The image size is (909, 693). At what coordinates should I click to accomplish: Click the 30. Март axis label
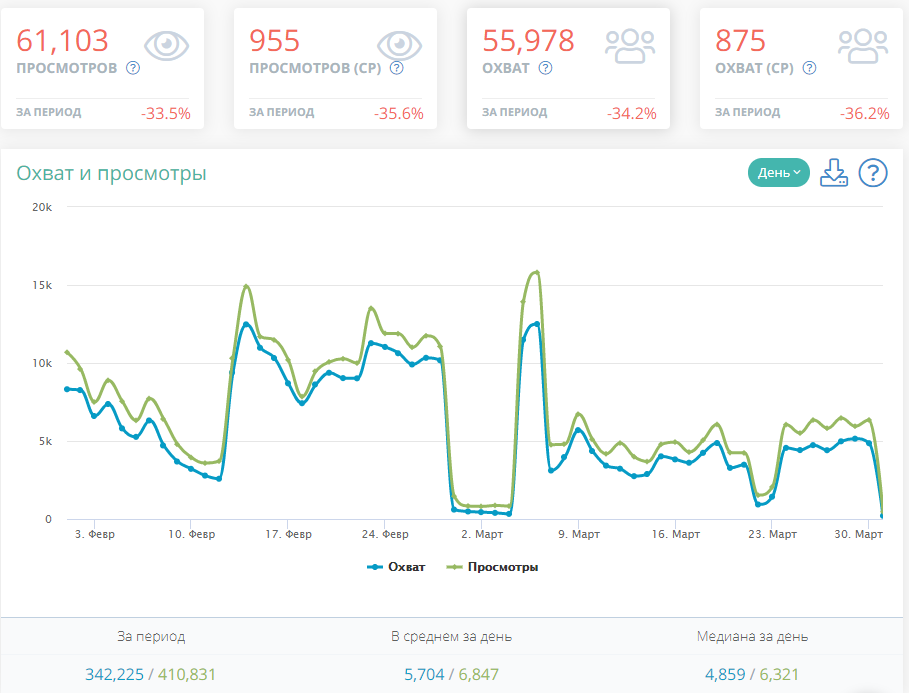pos(859,534)
